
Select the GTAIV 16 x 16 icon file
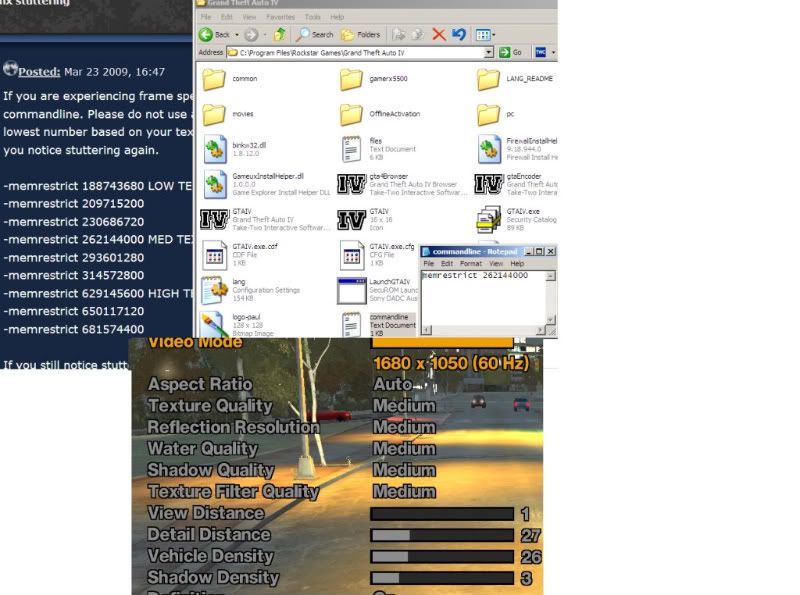pyautogui.click(x=363, y=219)
